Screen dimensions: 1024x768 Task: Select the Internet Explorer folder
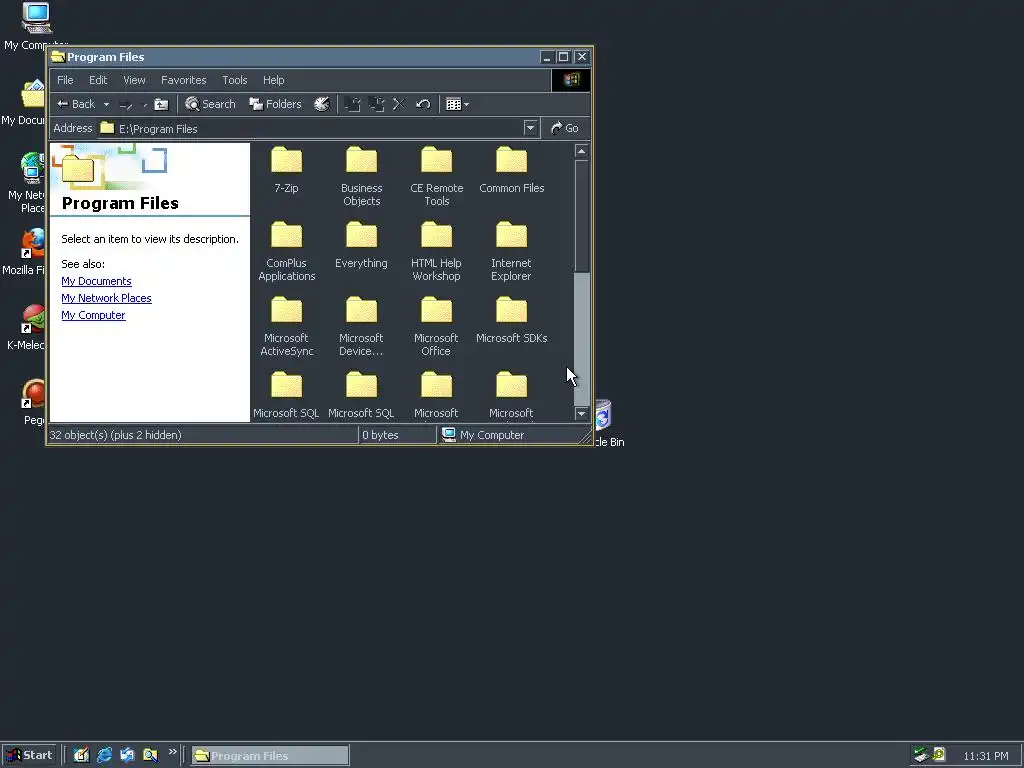pos(511,251)
